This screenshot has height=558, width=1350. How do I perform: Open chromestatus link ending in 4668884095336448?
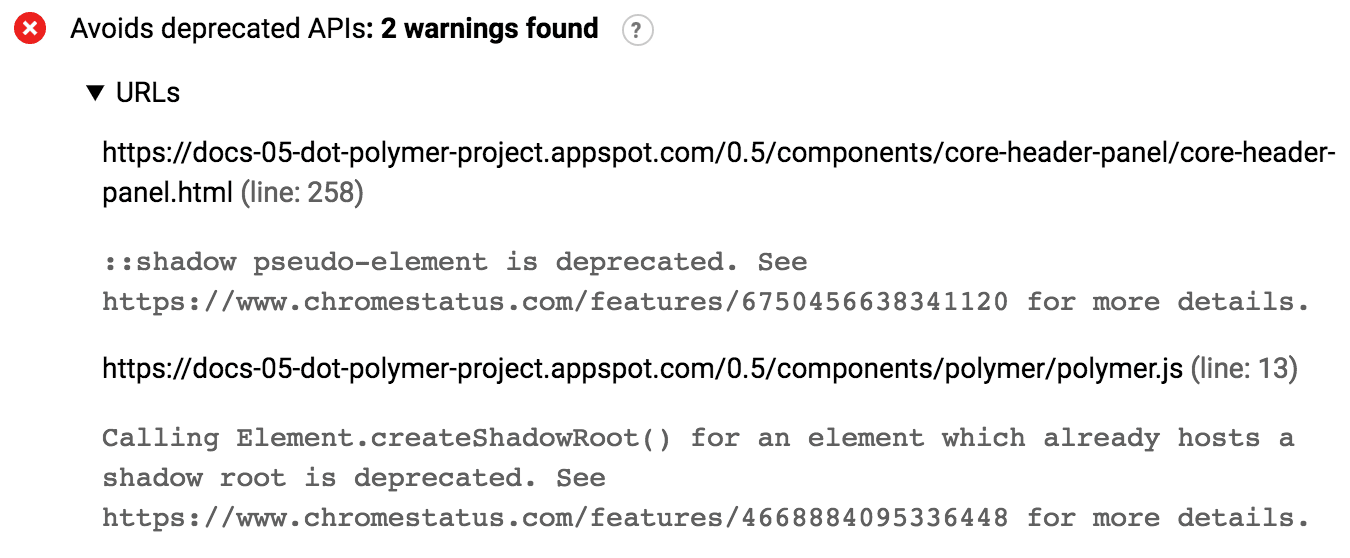coord(555,518)
